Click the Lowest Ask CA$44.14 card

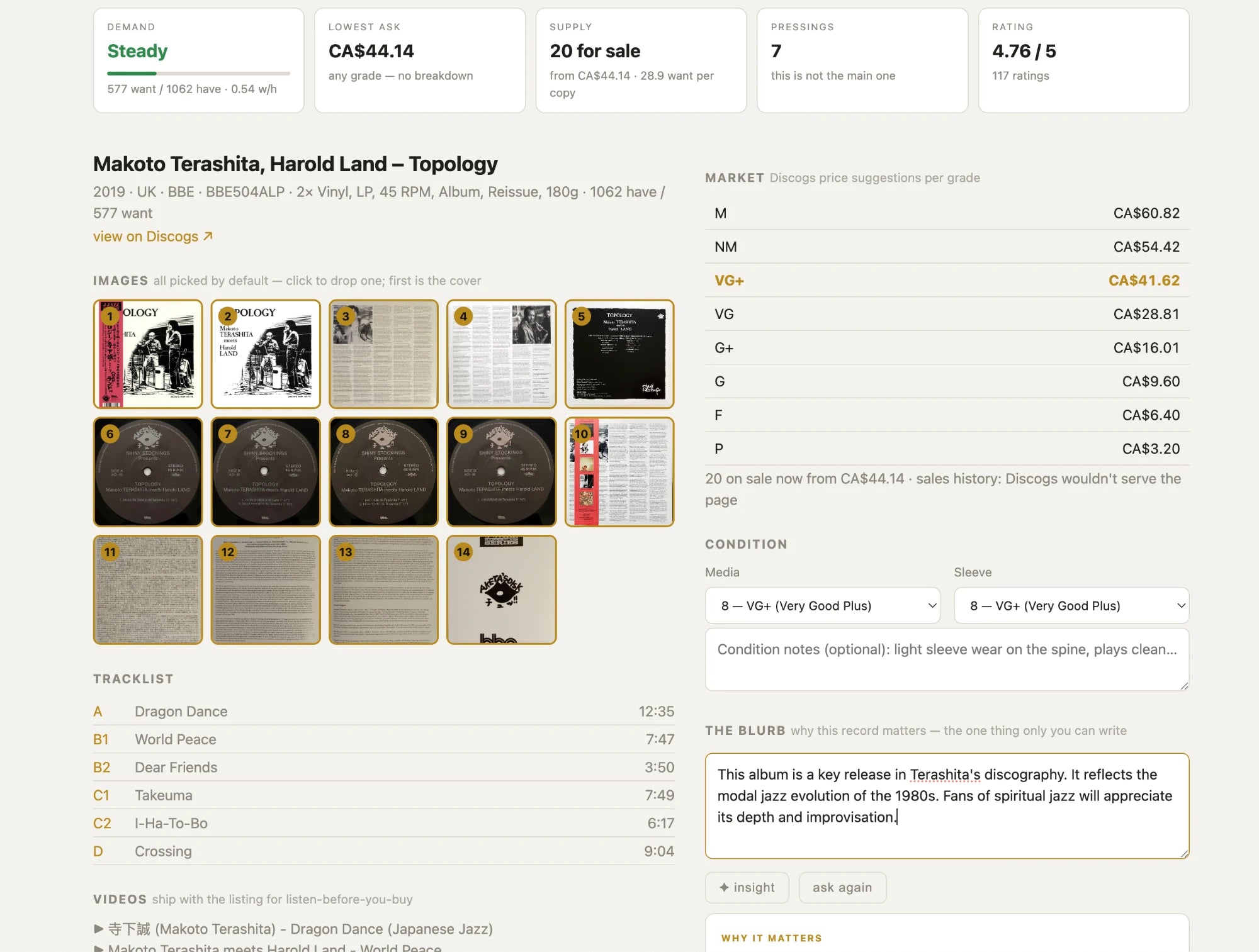[420, 60]
